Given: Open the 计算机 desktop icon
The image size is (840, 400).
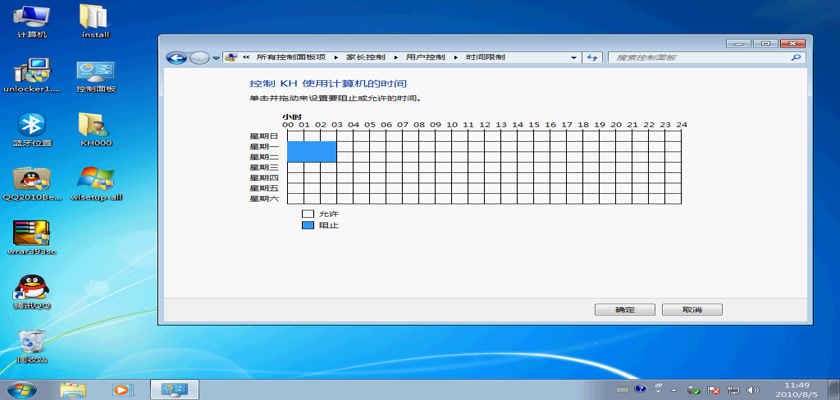Looking at the screenshot, I should [x=32, y=18].
